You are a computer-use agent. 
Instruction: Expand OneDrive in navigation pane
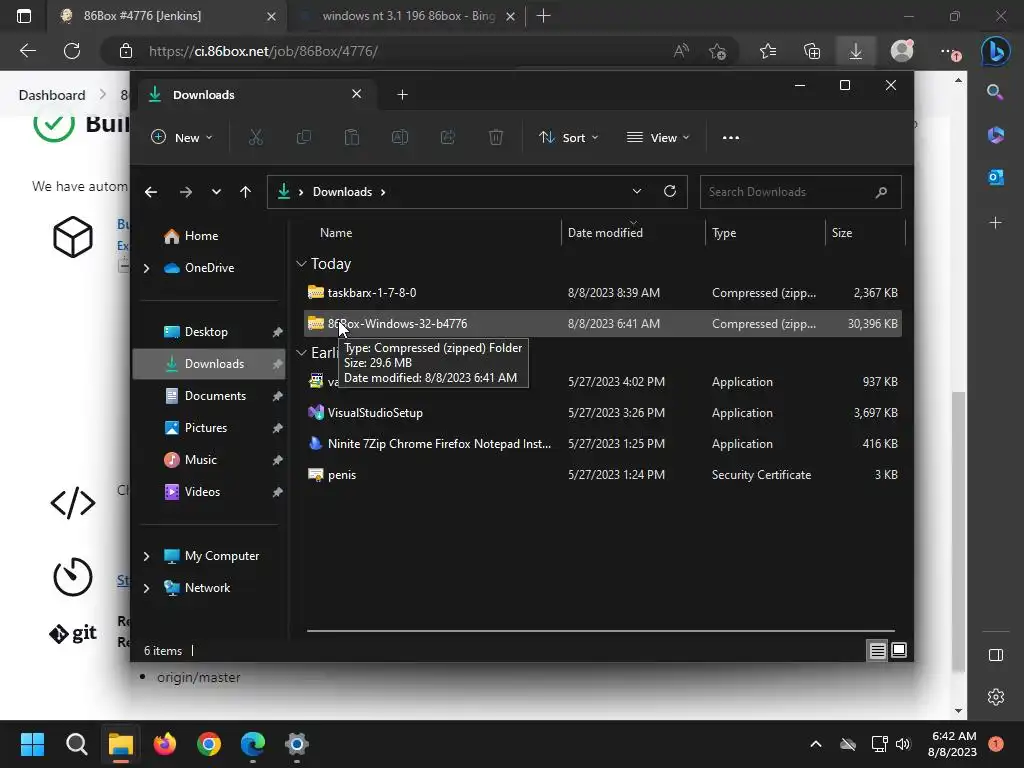click(x=146, y=268)
